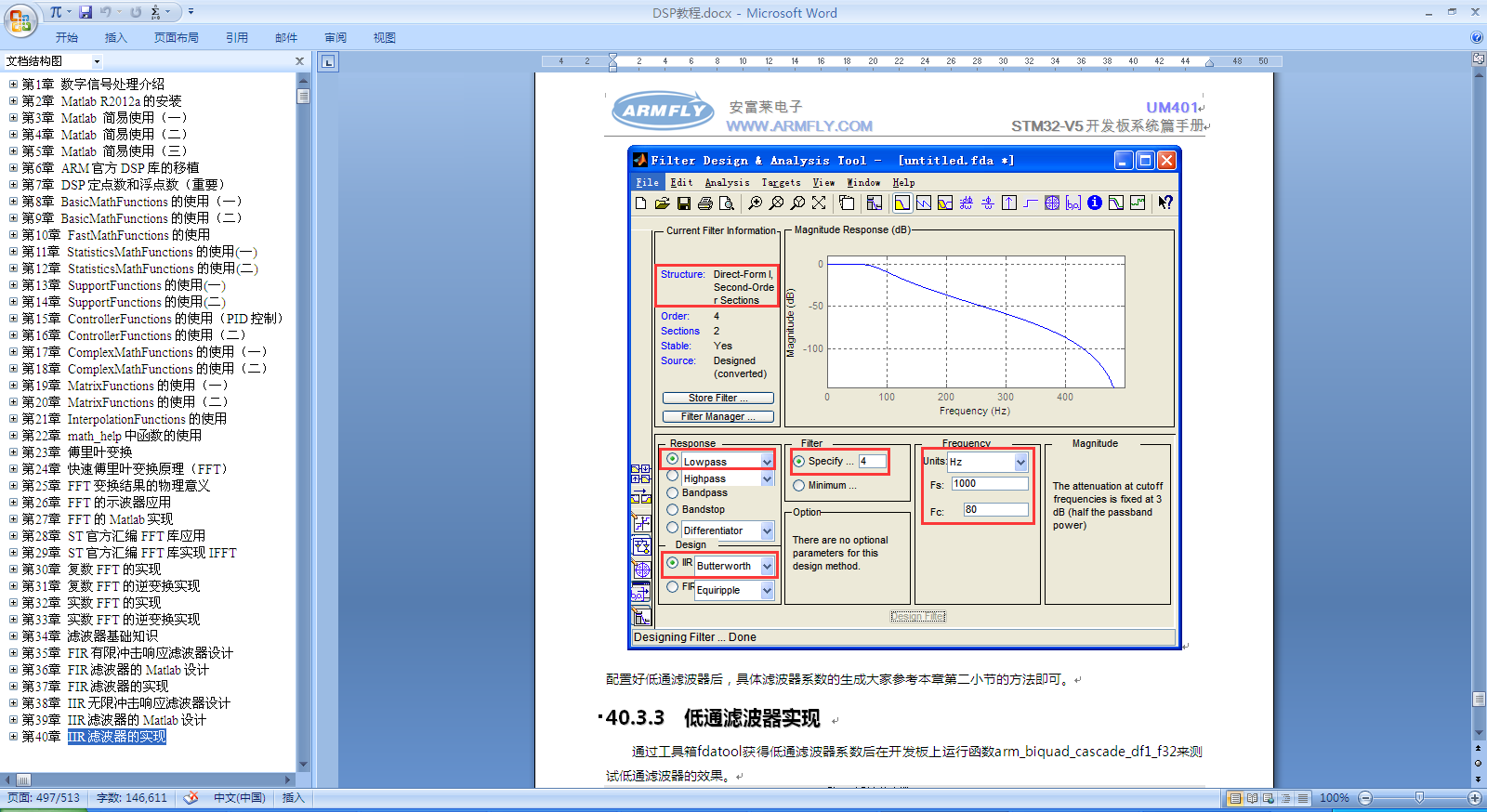This screenshot has width=1487, height=812.
Task: Click the 页面: 497/513 page indicator
Action: click(44, 798)
